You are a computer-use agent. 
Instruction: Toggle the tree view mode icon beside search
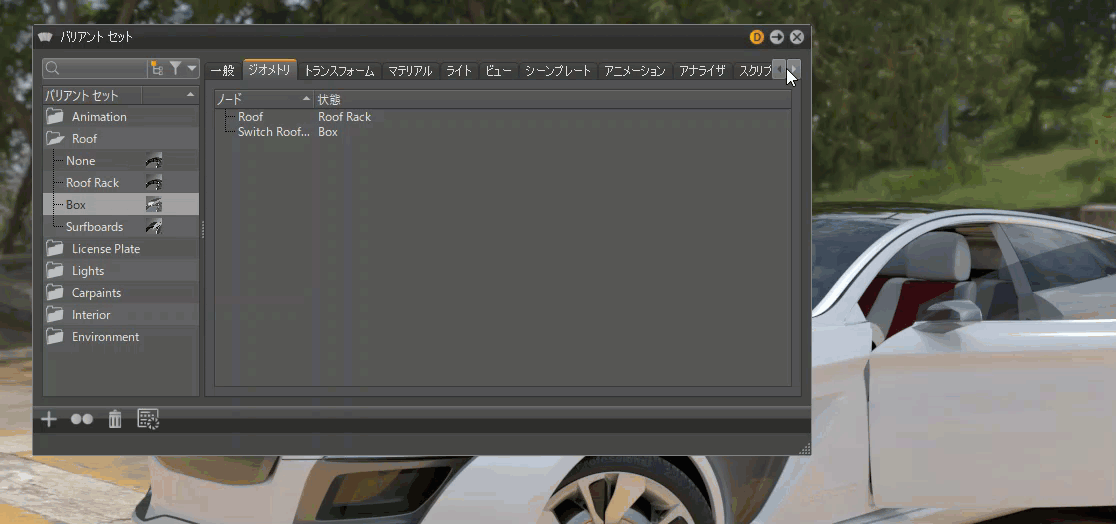click(x=156, y=68)
